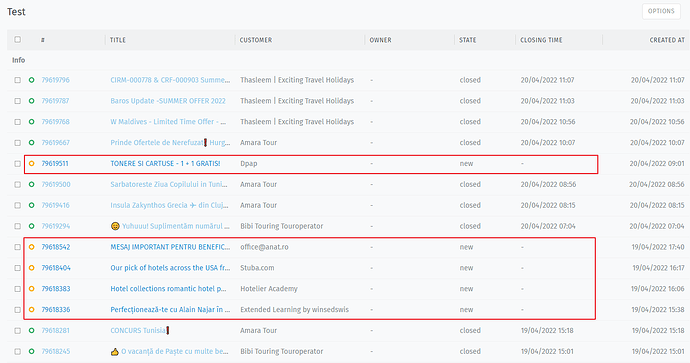Image resolution: width=690 pixels, height=363 pixels.
Task: Check the box for ticket 79618336
Action: tap(18, 310)
